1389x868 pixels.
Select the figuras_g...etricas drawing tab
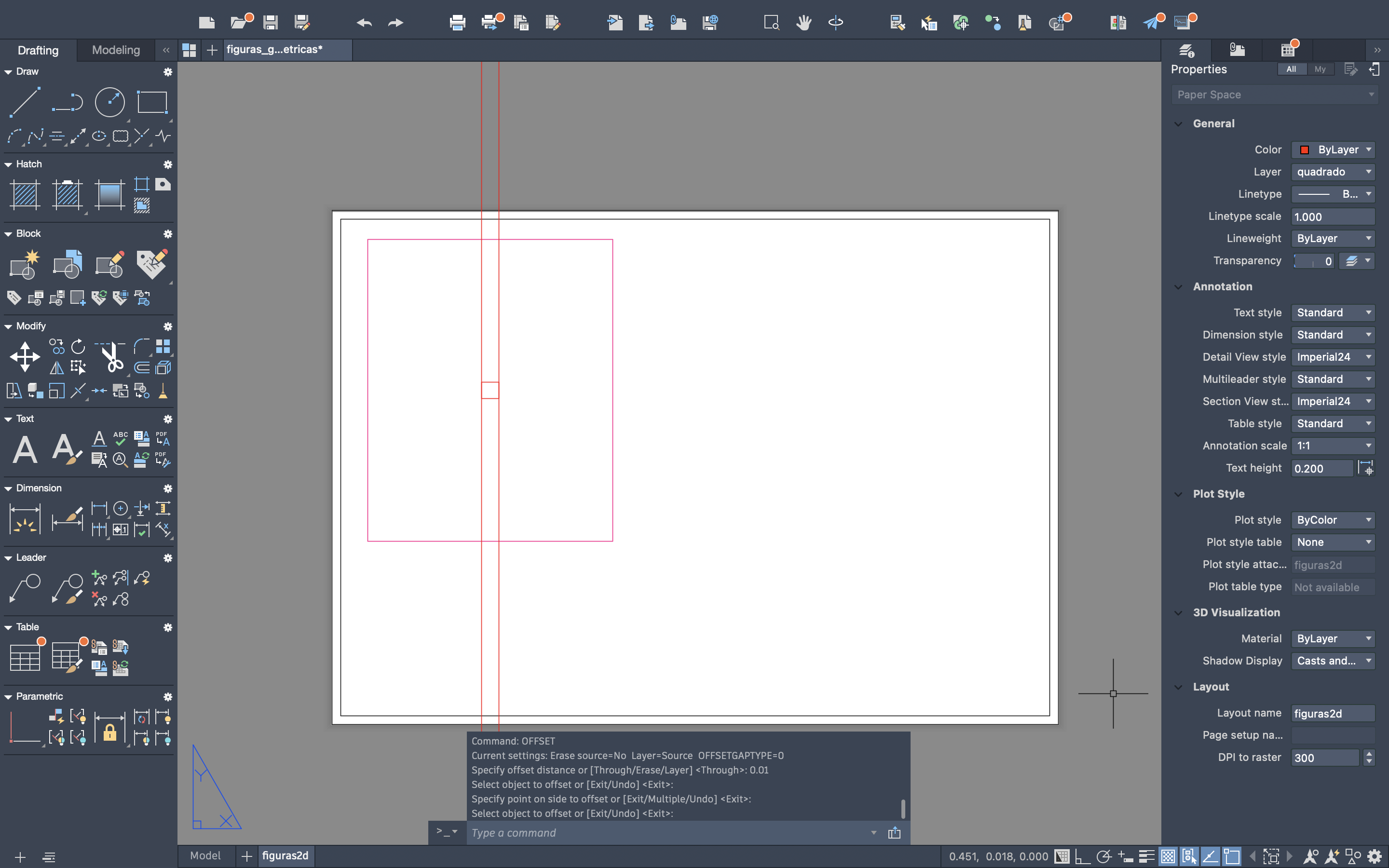tap(287, 50)
